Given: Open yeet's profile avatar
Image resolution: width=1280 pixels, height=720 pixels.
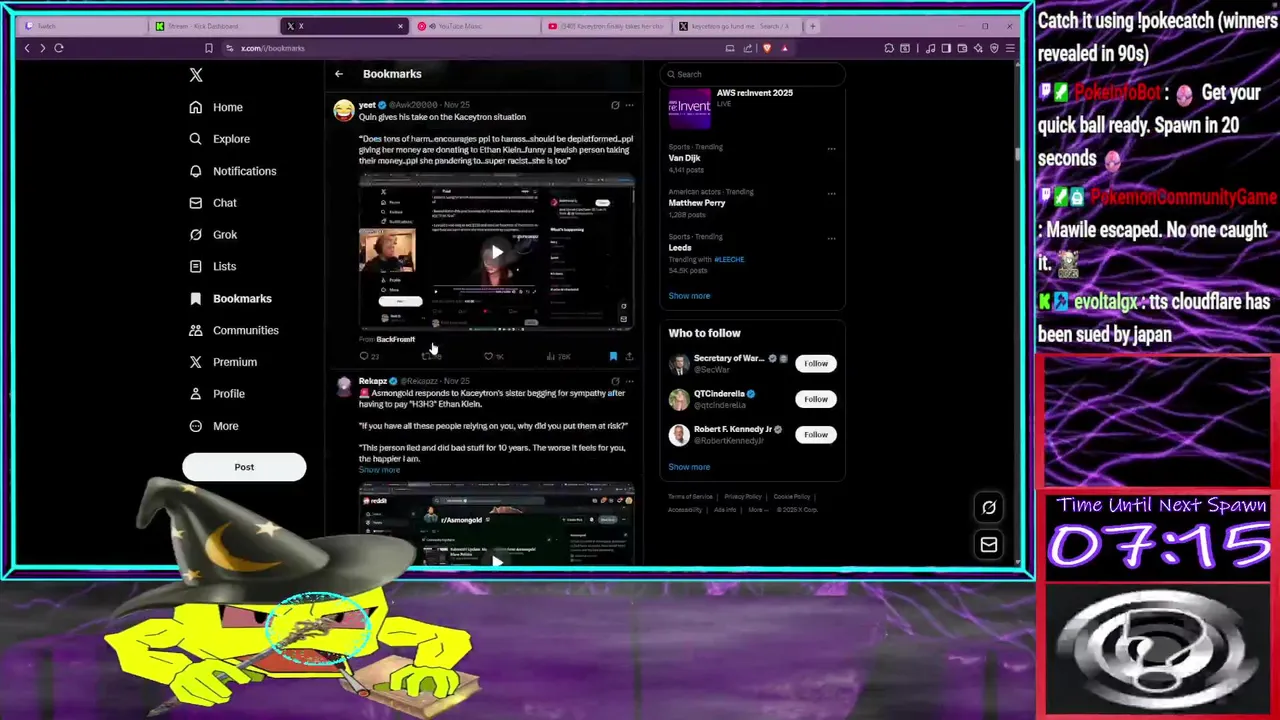Looking at the screenshot, I should [x=343, y=111].
